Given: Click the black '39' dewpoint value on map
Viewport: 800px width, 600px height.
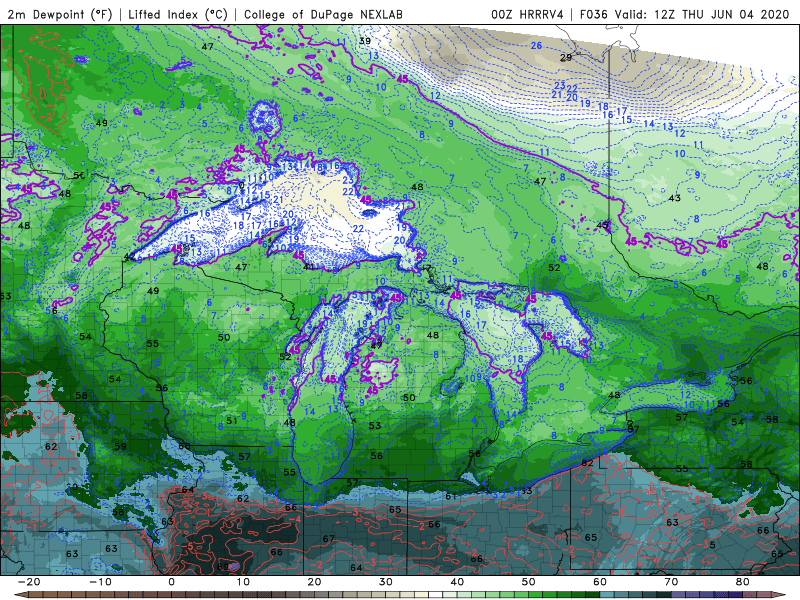Looking at the screenshot, I should tap(365, 41).
